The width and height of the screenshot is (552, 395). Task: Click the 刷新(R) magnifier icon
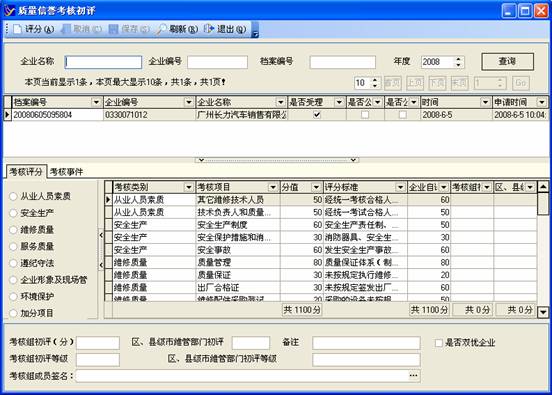point(161,29)
